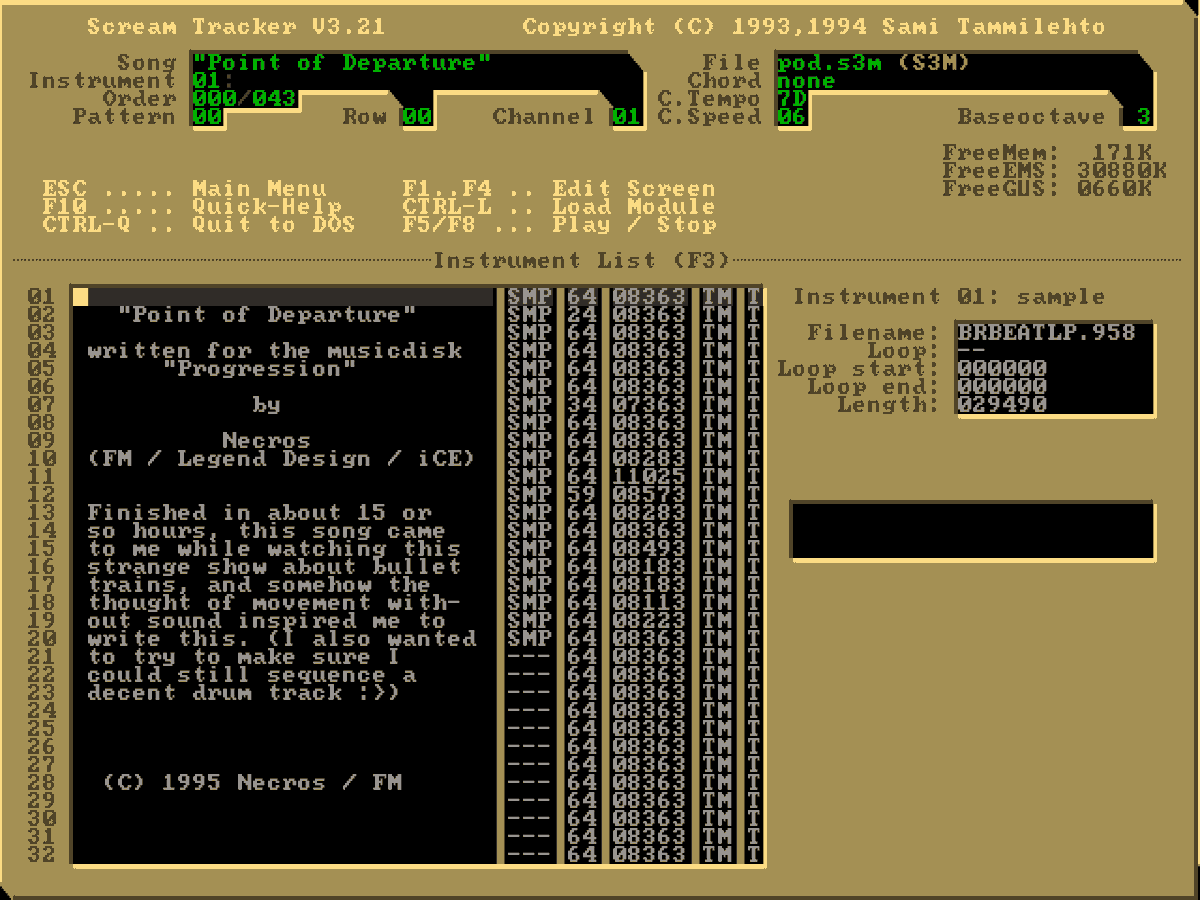Click the Pattern number field 00

point(207,117)
